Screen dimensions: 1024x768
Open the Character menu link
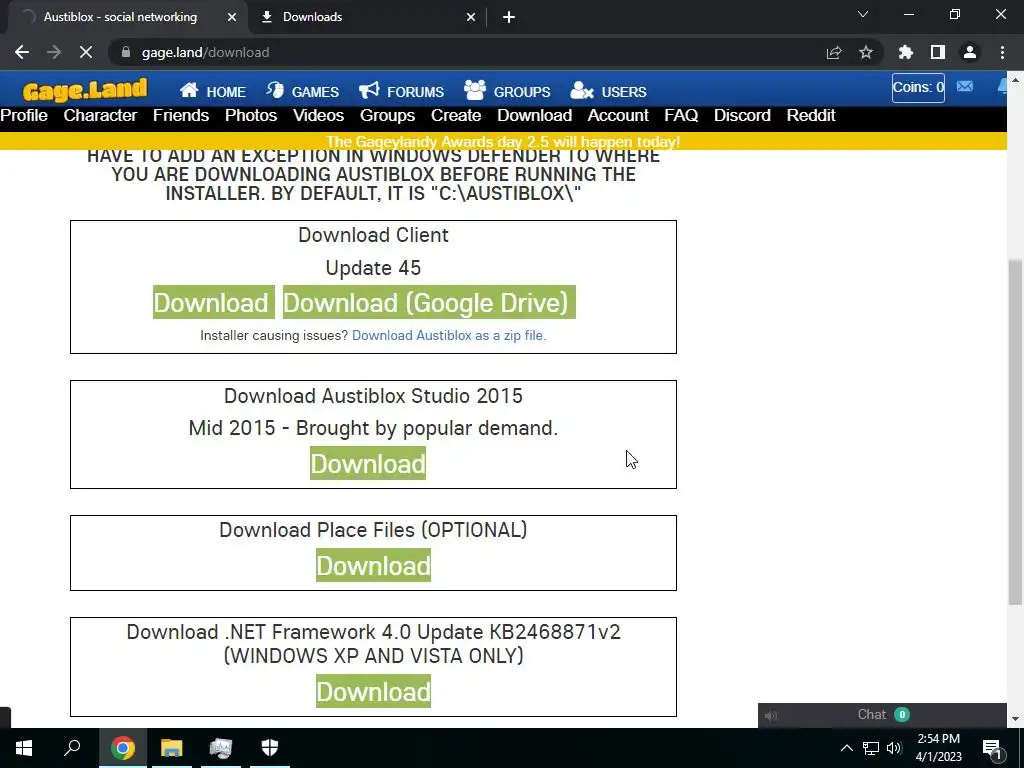[x=100, y=116]
